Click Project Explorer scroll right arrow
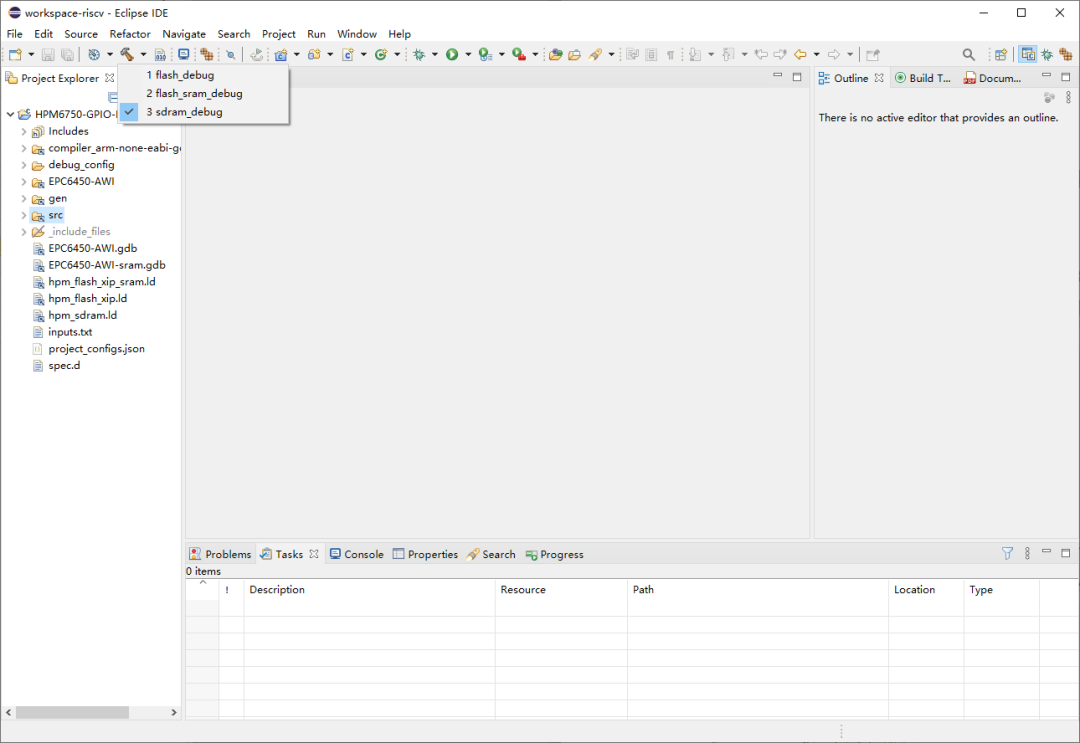The image size is (1080, 743). (x=174, y=712)
